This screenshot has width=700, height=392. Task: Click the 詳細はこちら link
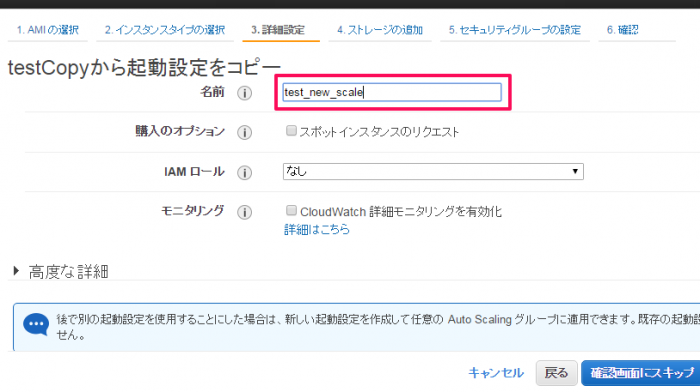click(317, 229)
